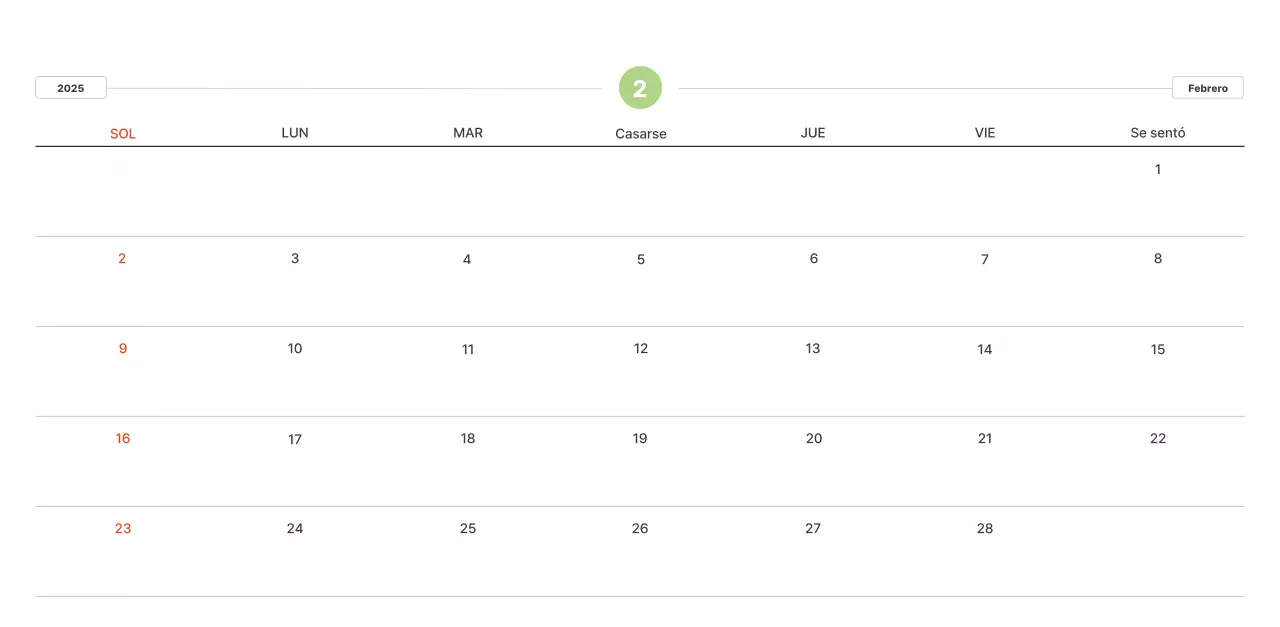The width and height of the screenshot is (1280, 627).
Task: Click on day 12
Action: click(641, 348)
